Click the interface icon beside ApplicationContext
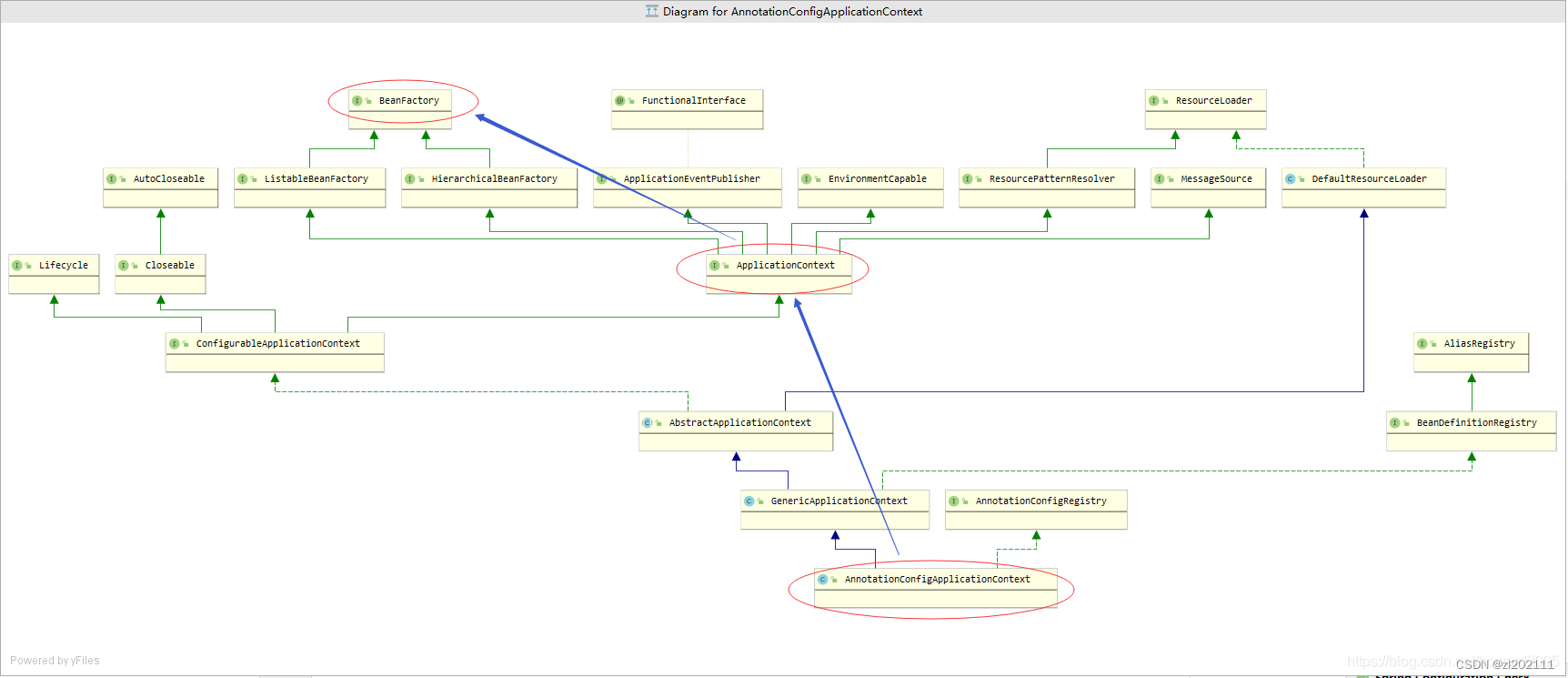 715,266
